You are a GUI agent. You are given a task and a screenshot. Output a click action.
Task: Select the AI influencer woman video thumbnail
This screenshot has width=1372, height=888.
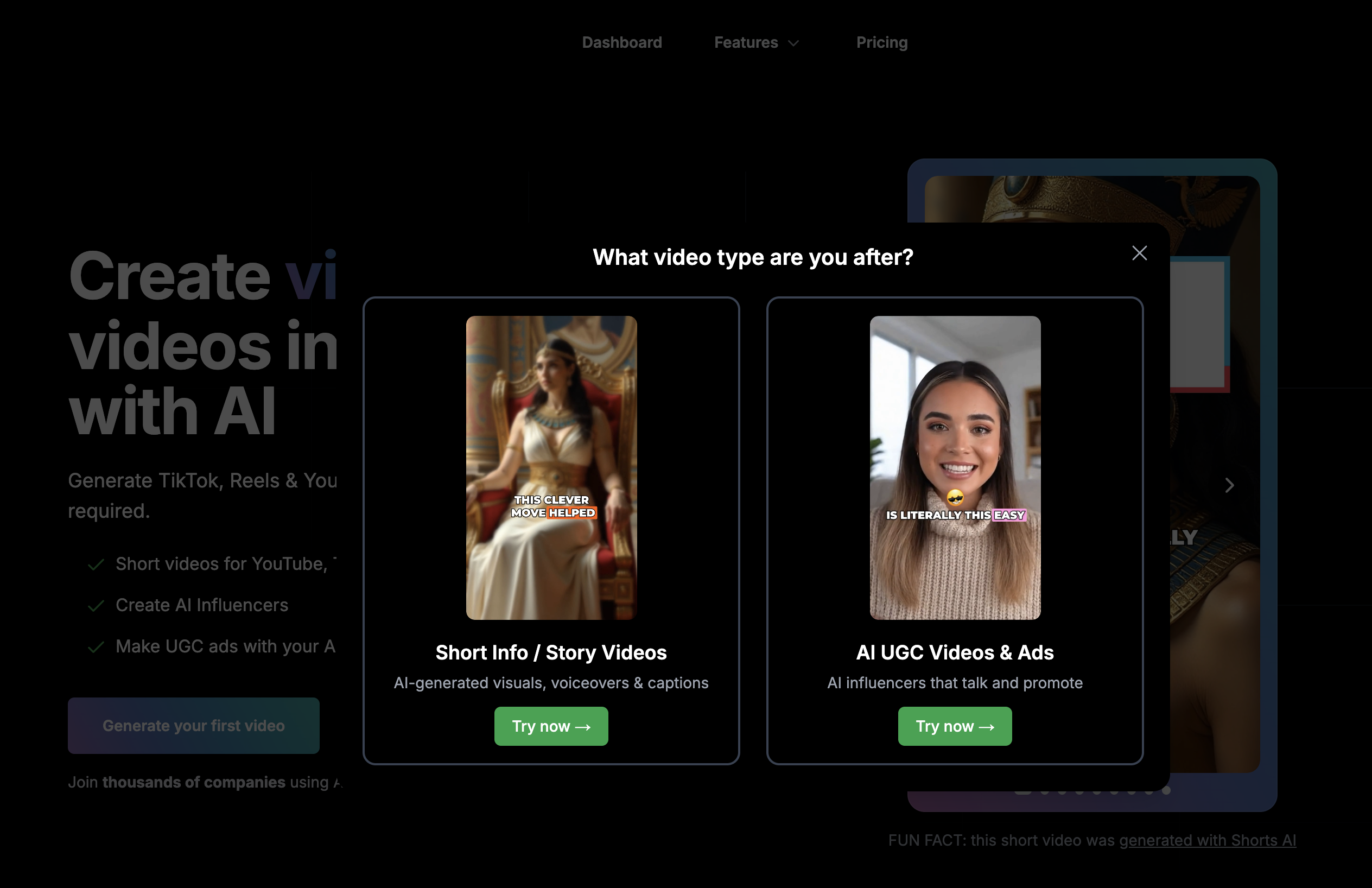pos(955,468)
